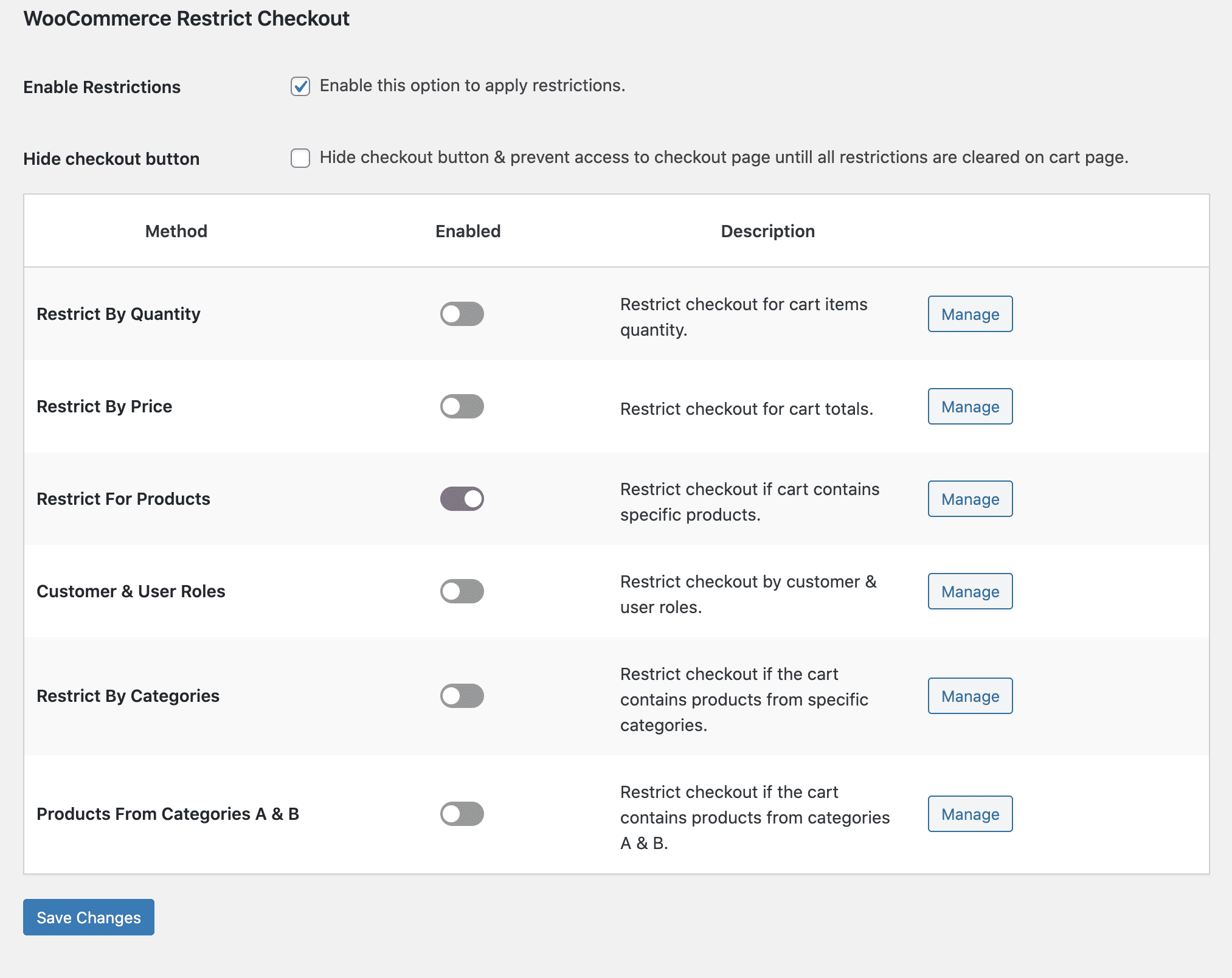Open Manage for Restrict By Quantity

coord(970,314)
